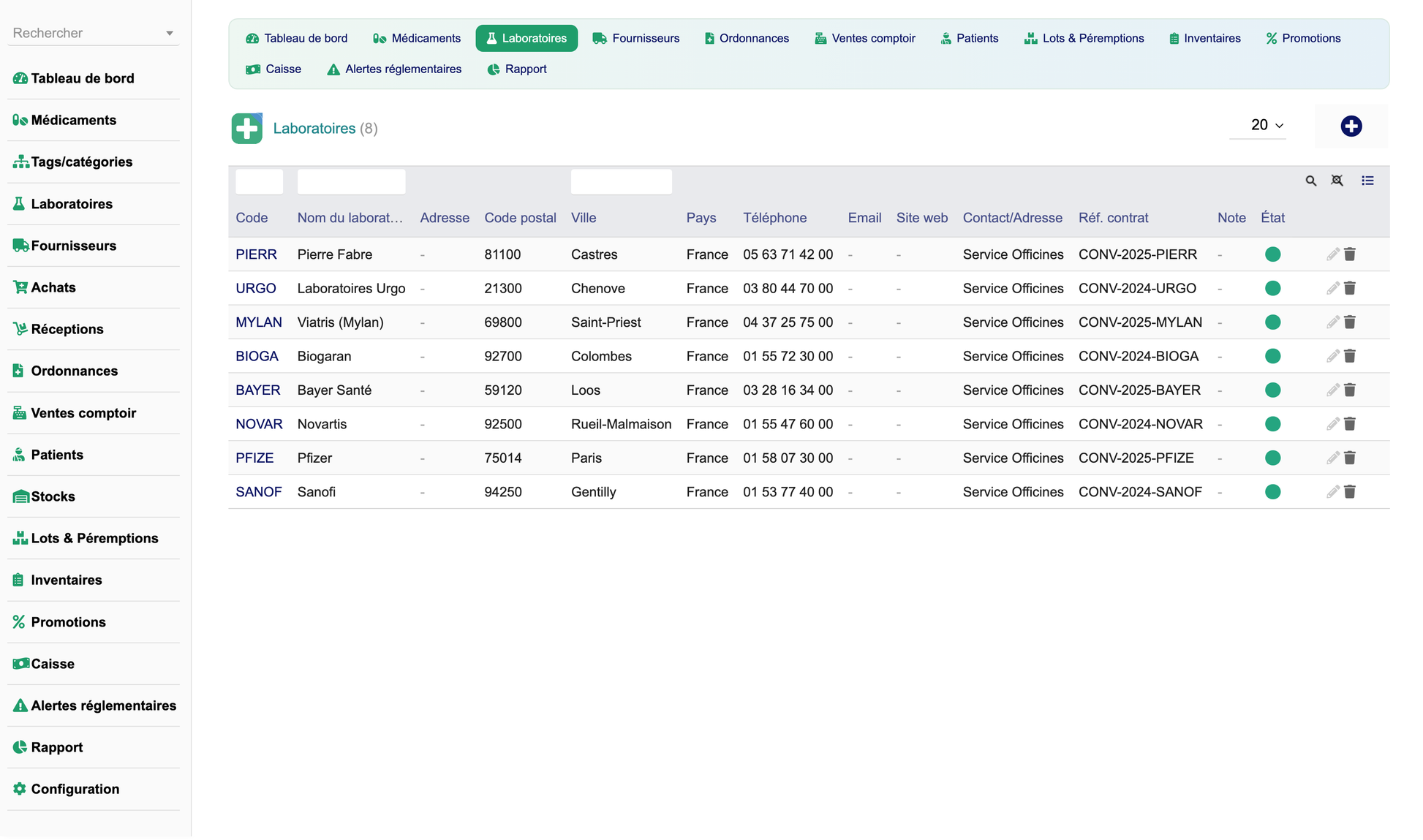
Task: Click the Code filter input field
Action: [260, 182]
